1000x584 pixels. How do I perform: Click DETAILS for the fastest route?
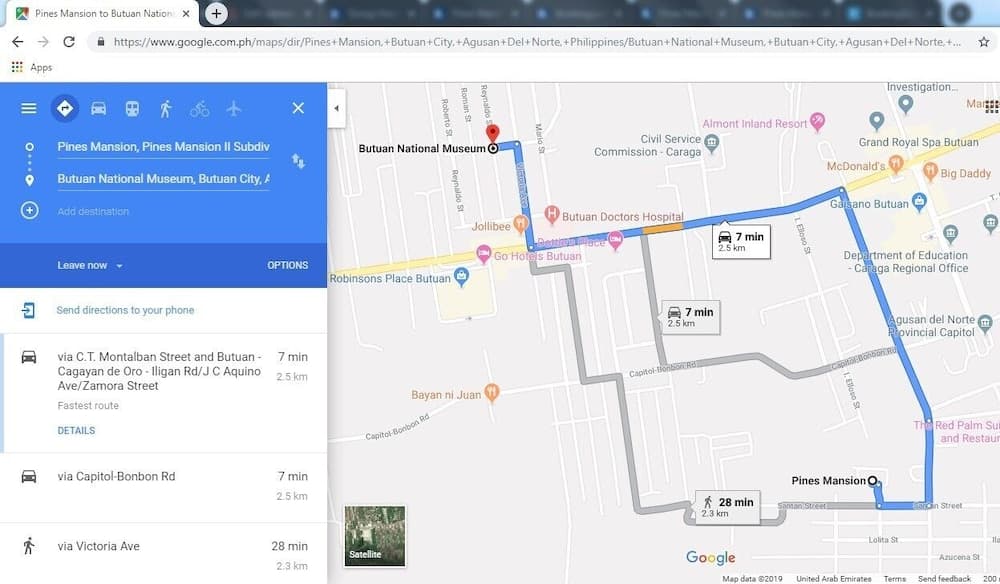click(x=76, y=431)
